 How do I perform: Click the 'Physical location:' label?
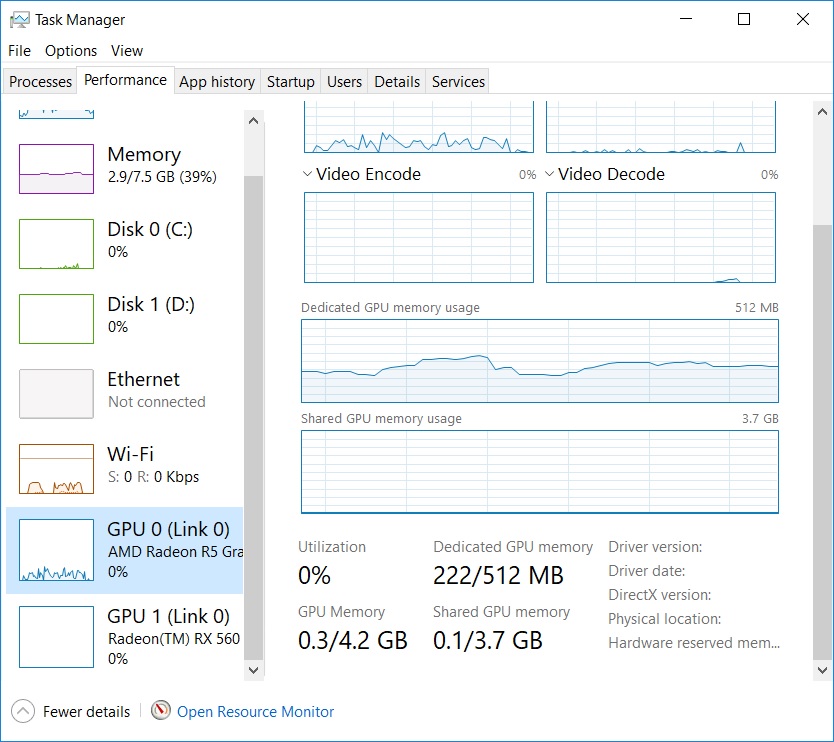665,619
